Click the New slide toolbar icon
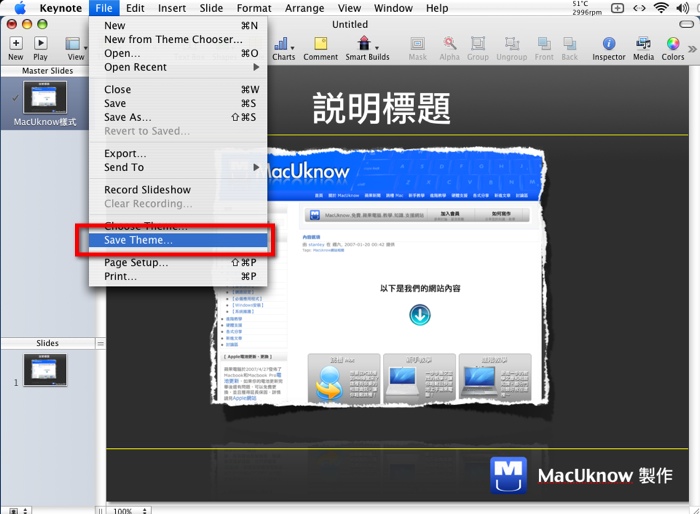This screenshot has height=514, width=700. point(16,43)
